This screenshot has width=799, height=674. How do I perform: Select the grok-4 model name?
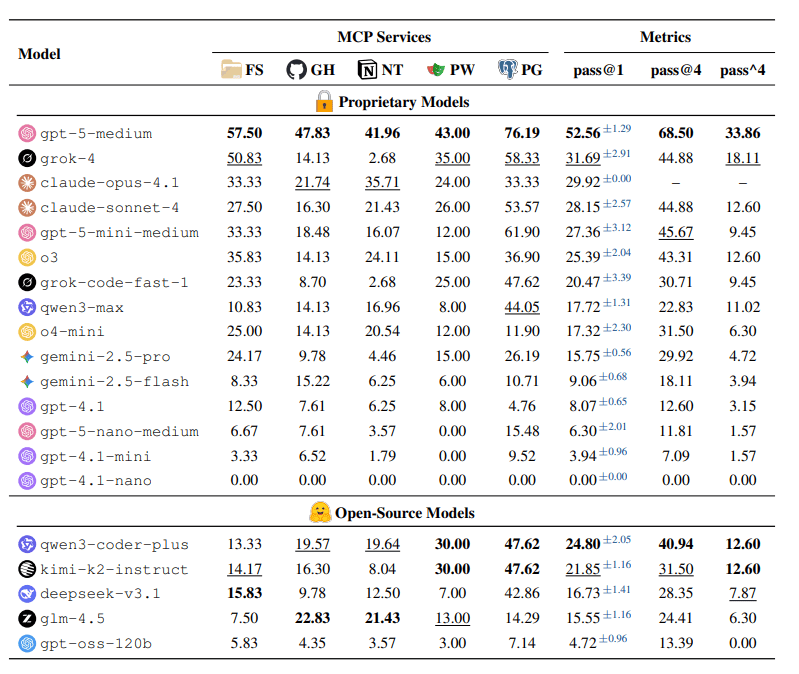68,159
